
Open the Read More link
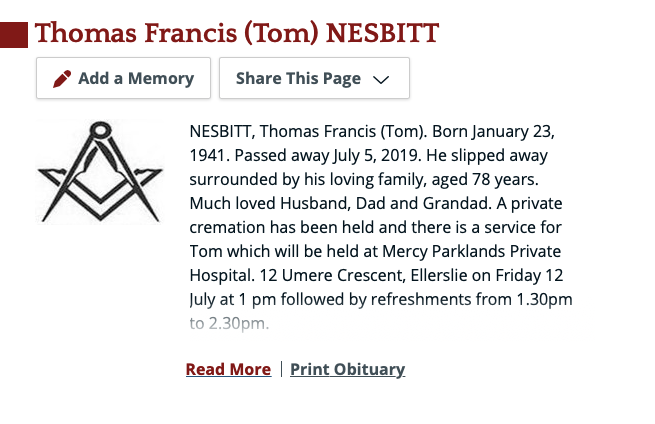coord(228,370)
